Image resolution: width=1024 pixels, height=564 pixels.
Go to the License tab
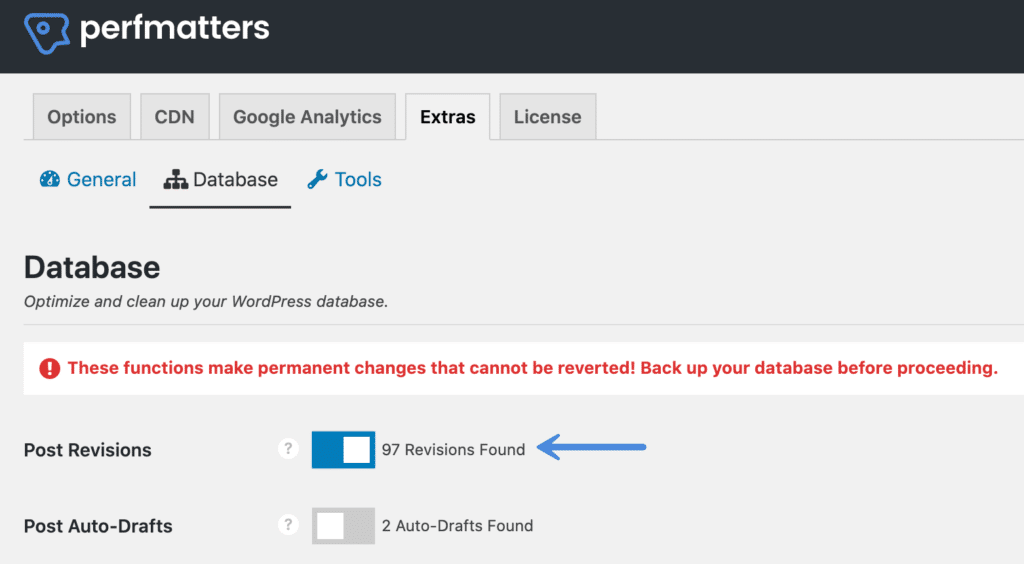pos(547,117)
